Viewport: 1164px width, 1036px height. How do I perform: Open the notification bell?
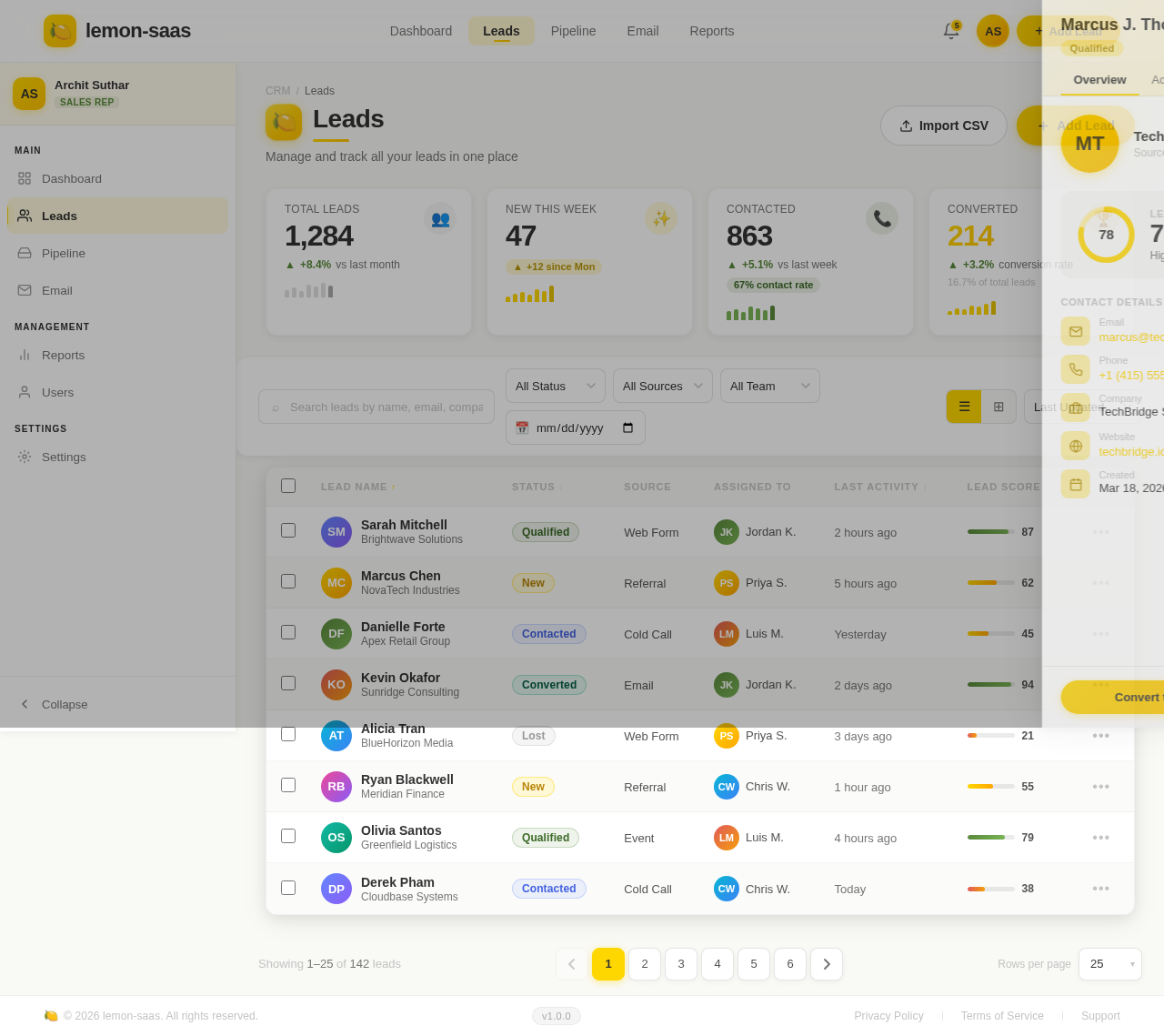tap(950, 30)
